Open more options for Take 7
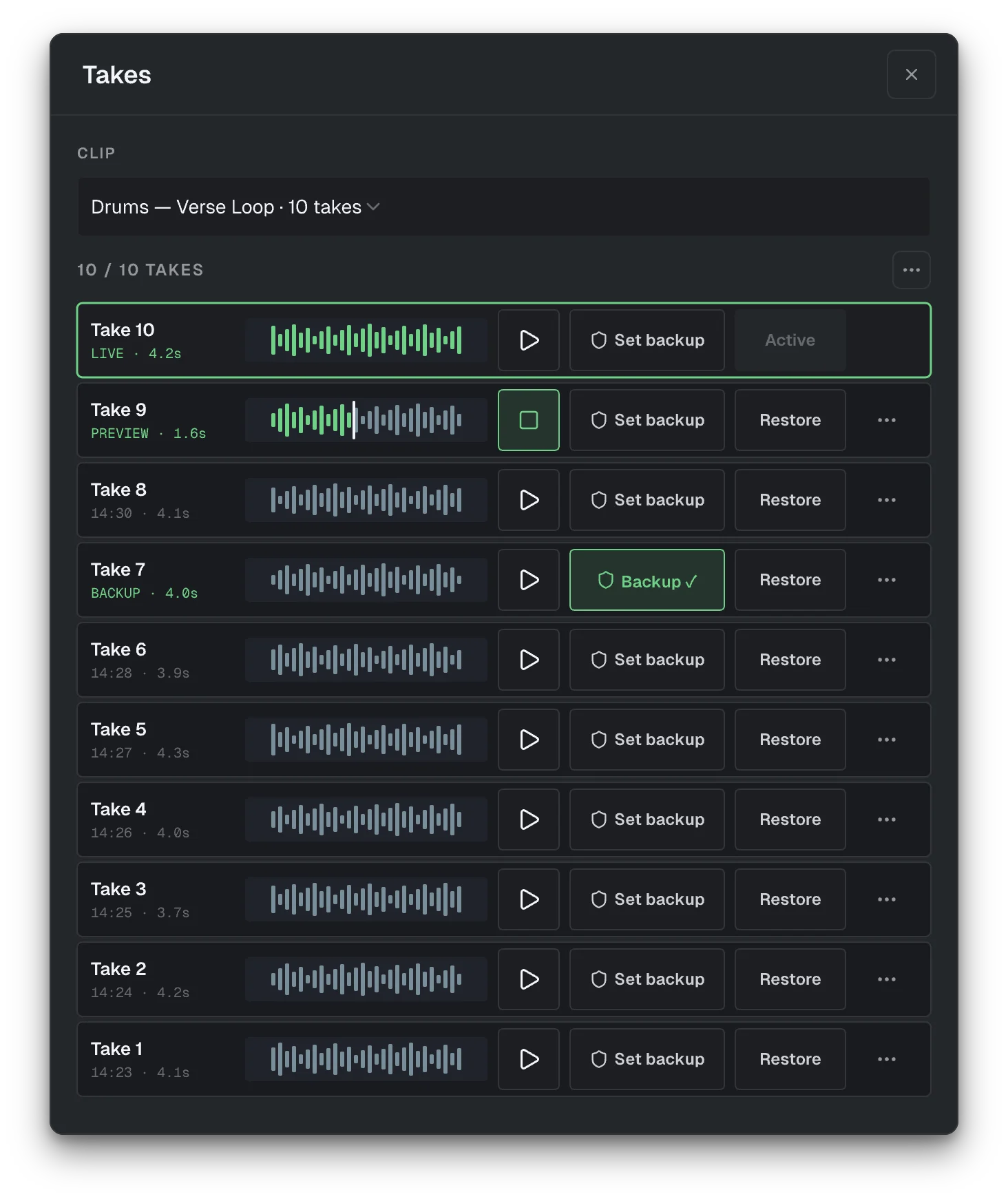 (x=887, y=580)
